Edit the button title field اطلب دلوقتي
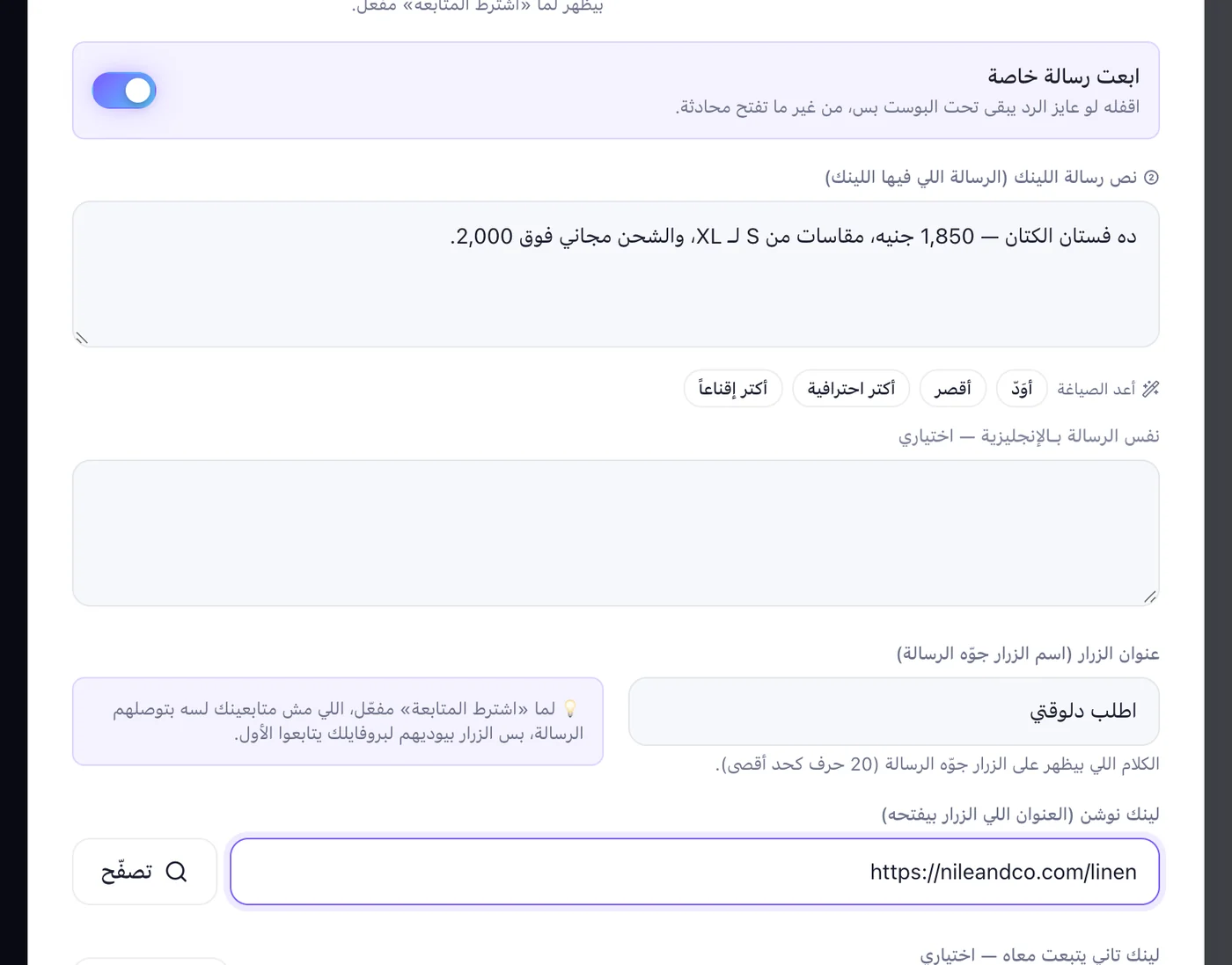 pos(894,712)
